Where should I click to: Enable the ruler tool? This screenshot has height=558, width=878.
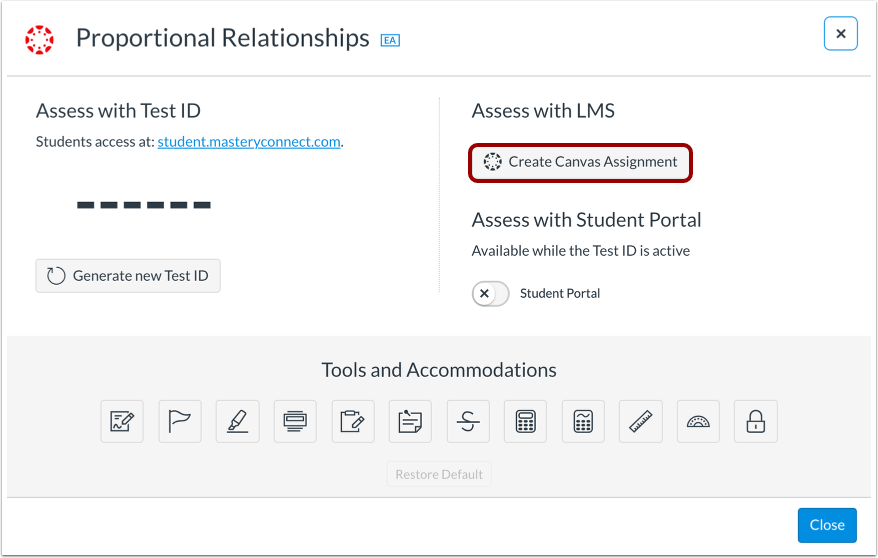(x=641, y=421)
